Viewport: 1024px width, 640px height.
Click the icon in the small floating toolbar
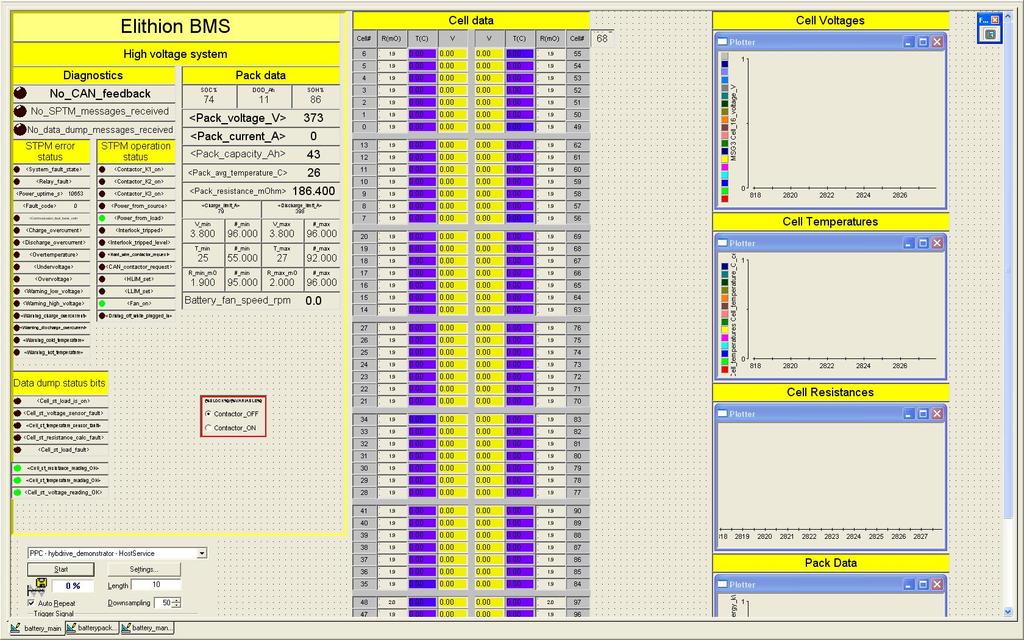point(991,34)
